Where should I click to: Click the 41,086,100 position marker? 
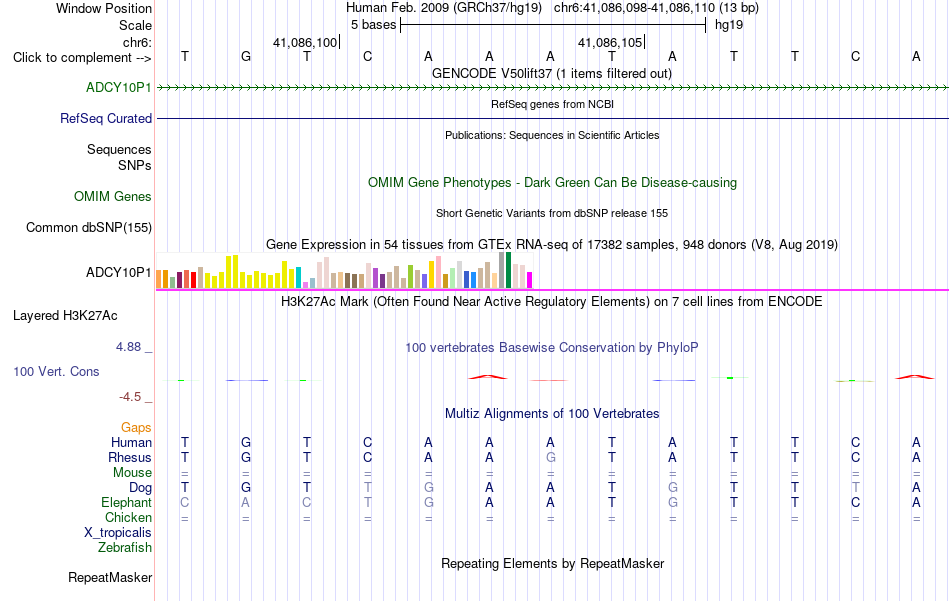pyautogui.click(x=305, y=42)
